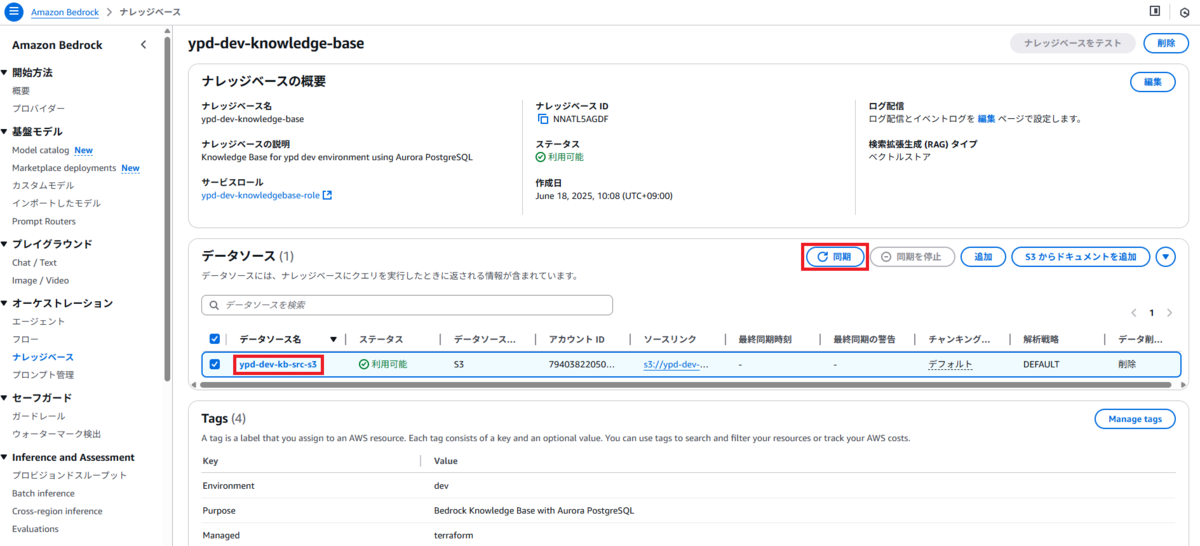Screen dimensions: 1200x546
Task: Click the 最終同期時刻 column header
Action: pyautogui.click(x=765, y=339)
